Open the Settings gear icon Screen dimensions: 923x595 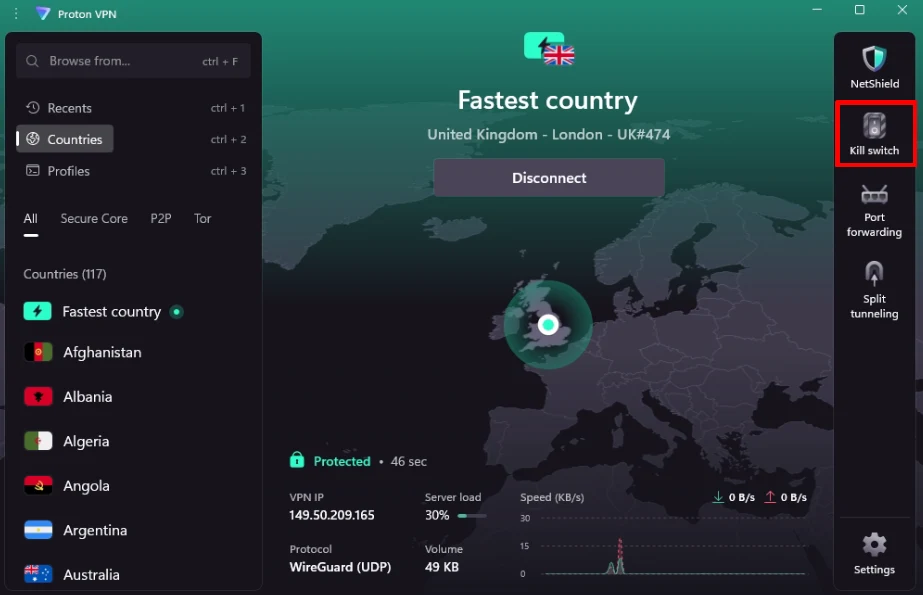click(874, 545)
